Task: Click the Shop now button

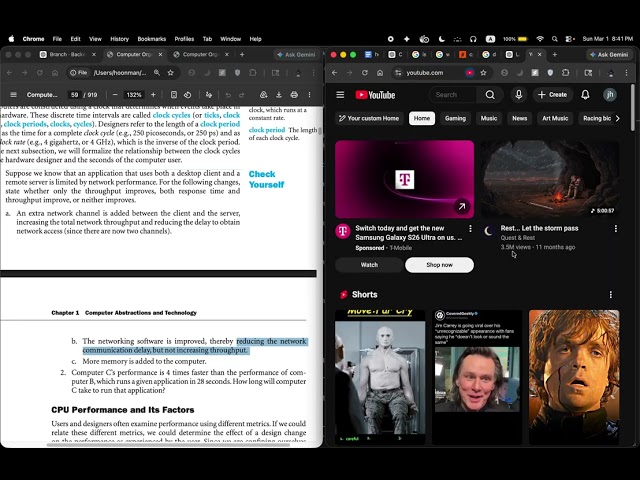Action: [439, 265]
